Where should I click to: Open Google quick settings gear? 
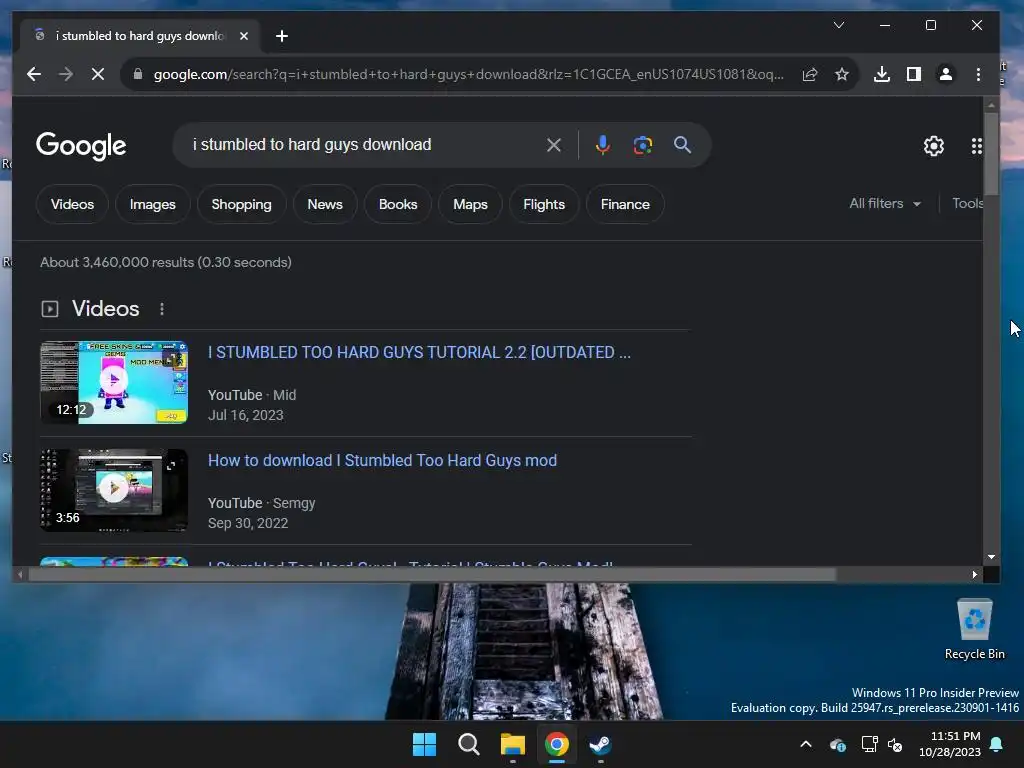coord(934,146)
